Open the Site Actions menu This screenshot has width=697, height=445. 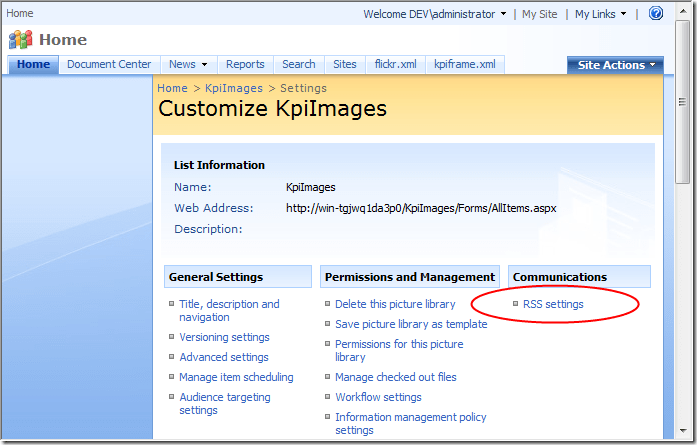tap(615, 65)
